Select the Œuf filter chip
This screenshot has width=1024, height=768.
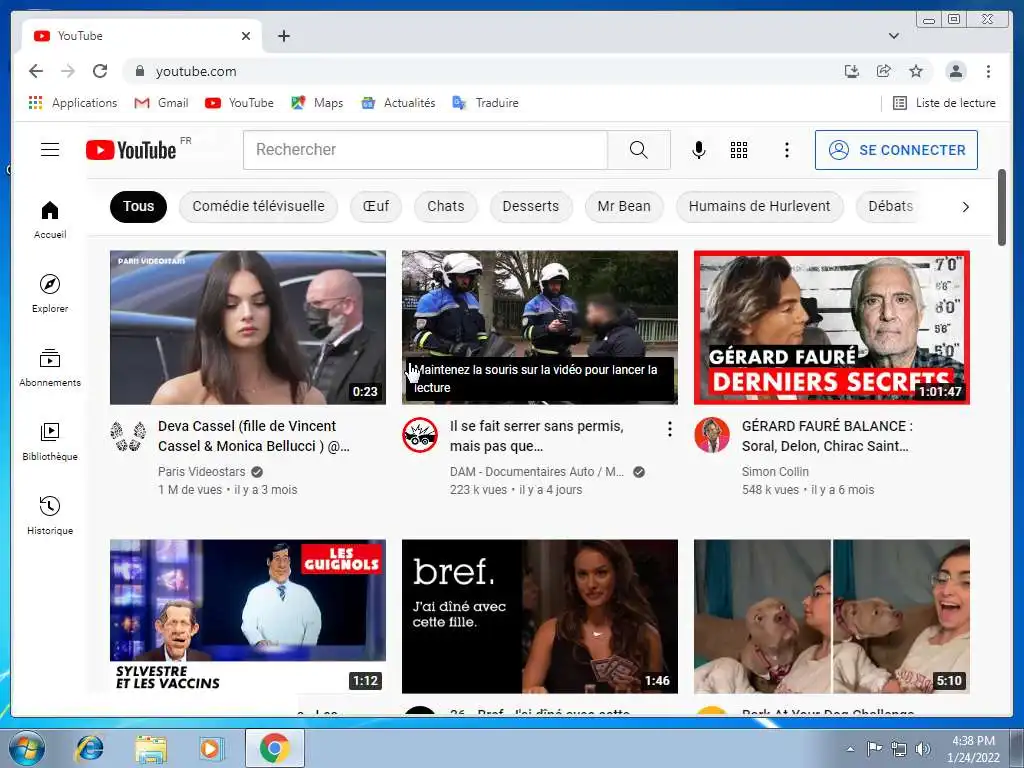point(376,206)
